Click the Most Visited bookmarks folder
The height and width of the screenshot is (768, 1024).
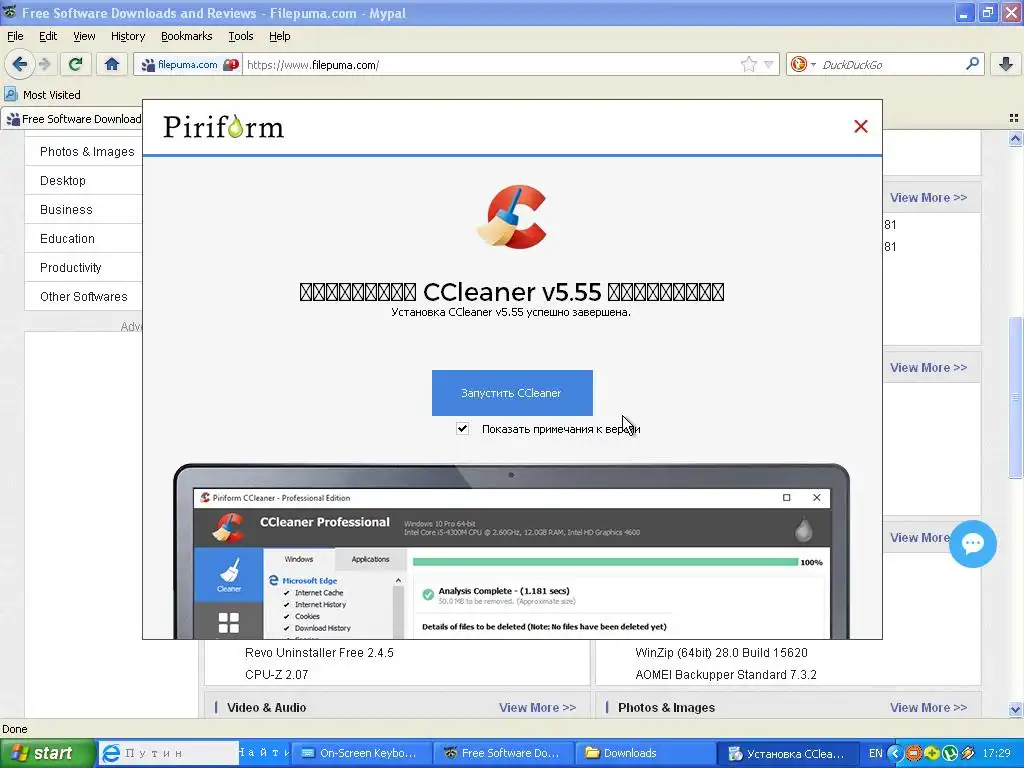coord(42,95)
